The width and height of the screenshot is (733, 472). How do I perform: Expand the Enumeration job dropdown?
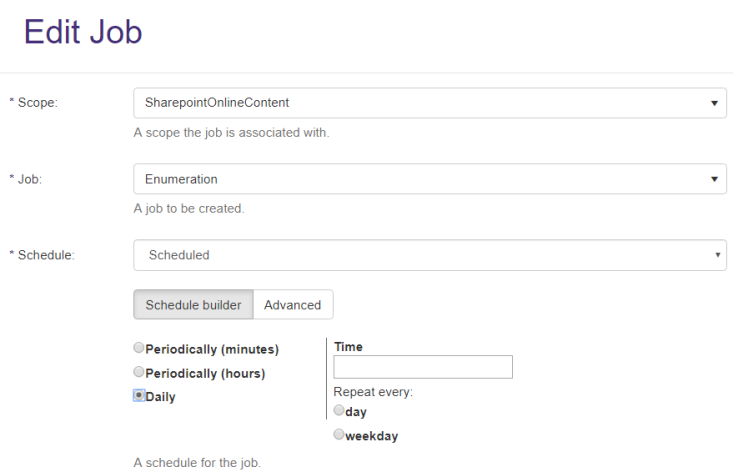click(x=430, y=179)
